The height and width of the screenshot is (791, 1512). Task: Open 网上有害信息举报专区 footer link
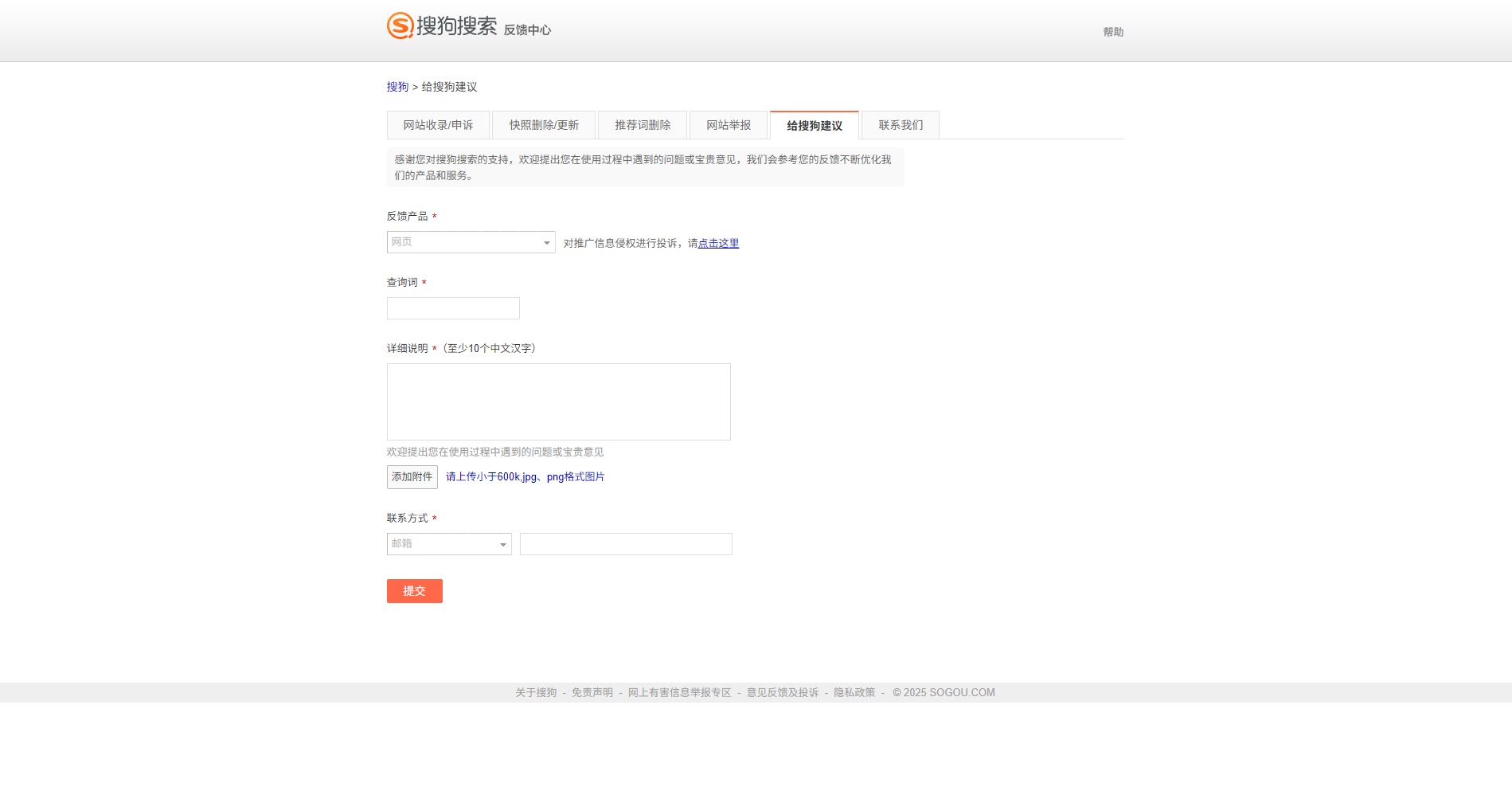678,692
